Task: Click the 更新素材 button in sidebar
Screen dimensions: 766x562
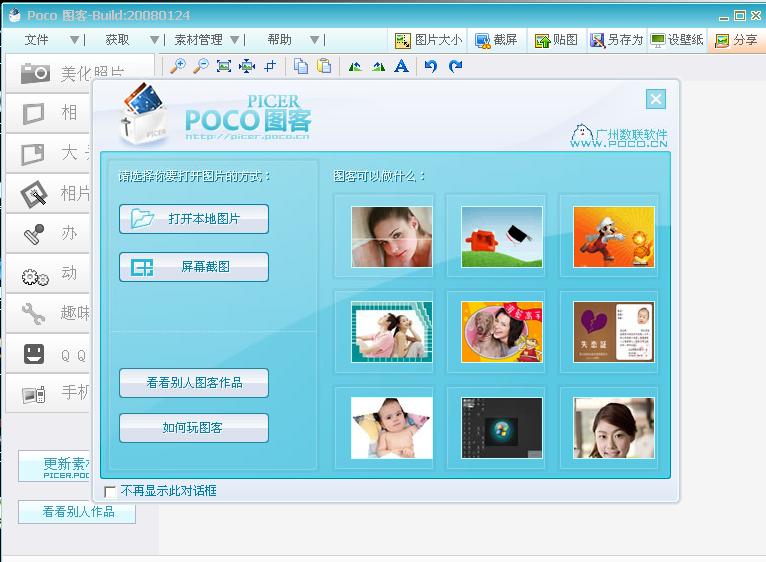Action: (x=55, y=467)
